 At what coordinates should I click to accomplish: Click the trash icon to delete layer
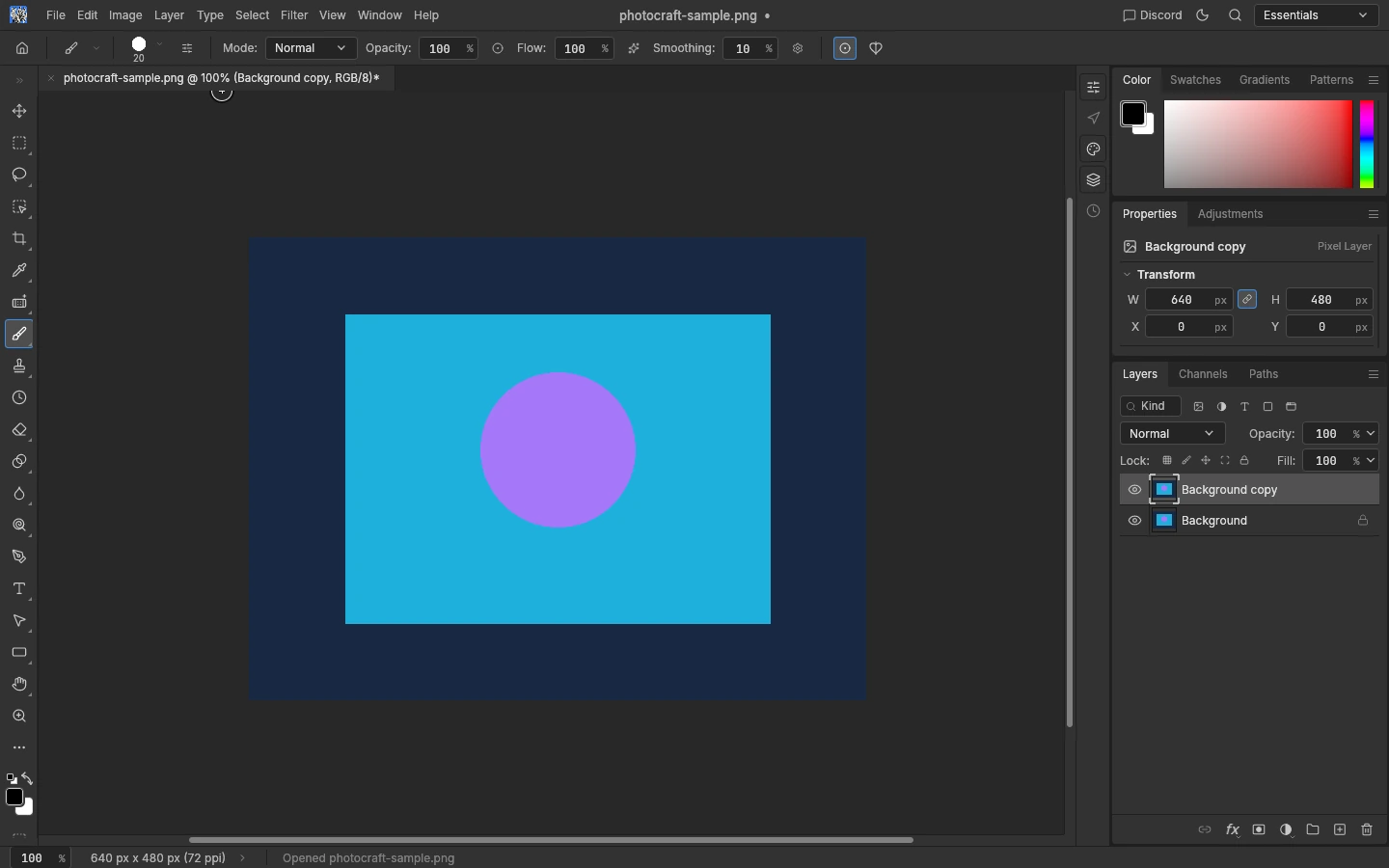1367,829
